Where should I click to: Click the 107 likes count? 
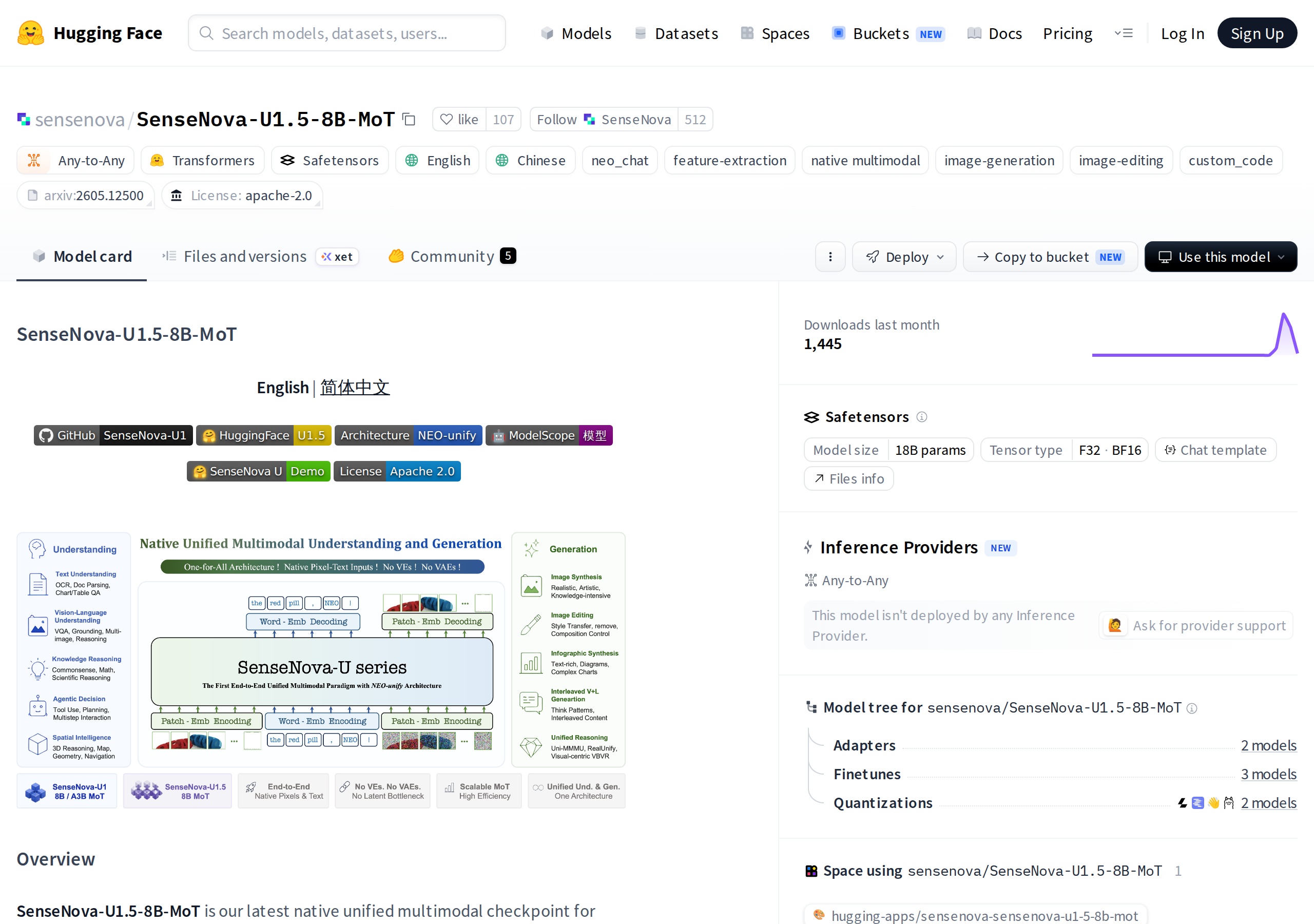[x=504, y=119]
